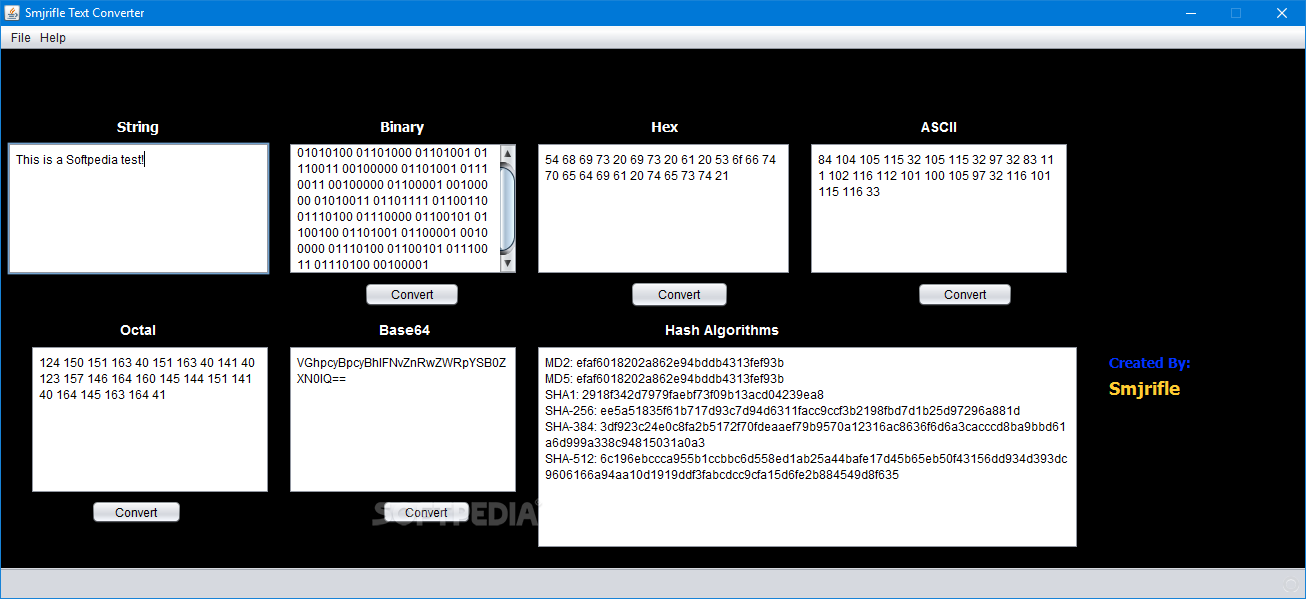
Task: Click Convert button under Octal
Action: click(x=136, y=512)
